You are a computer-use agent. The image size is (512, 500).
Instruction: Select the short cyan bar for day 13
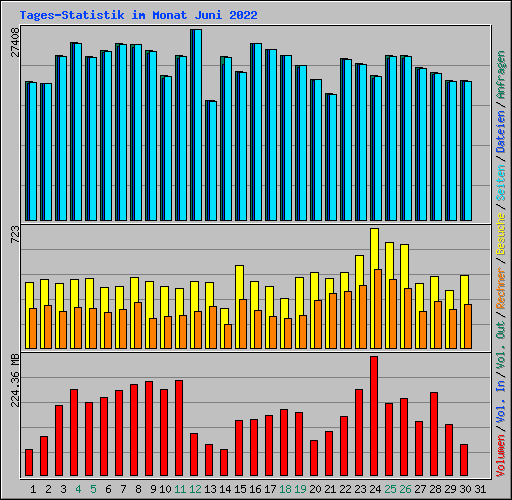(x=213, y=161)
